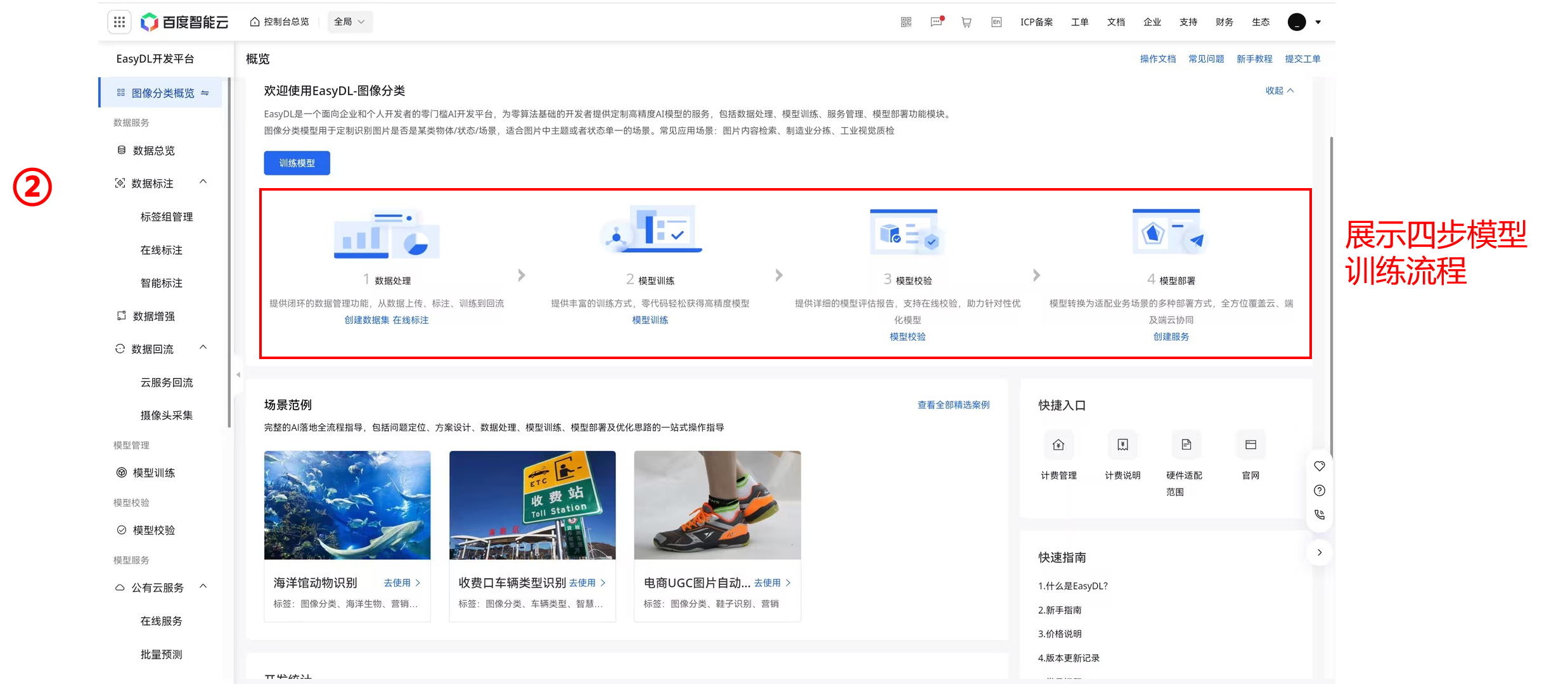Select 模型训练 in the sidebar
The image size is (1568, 684).
point(153,472)
